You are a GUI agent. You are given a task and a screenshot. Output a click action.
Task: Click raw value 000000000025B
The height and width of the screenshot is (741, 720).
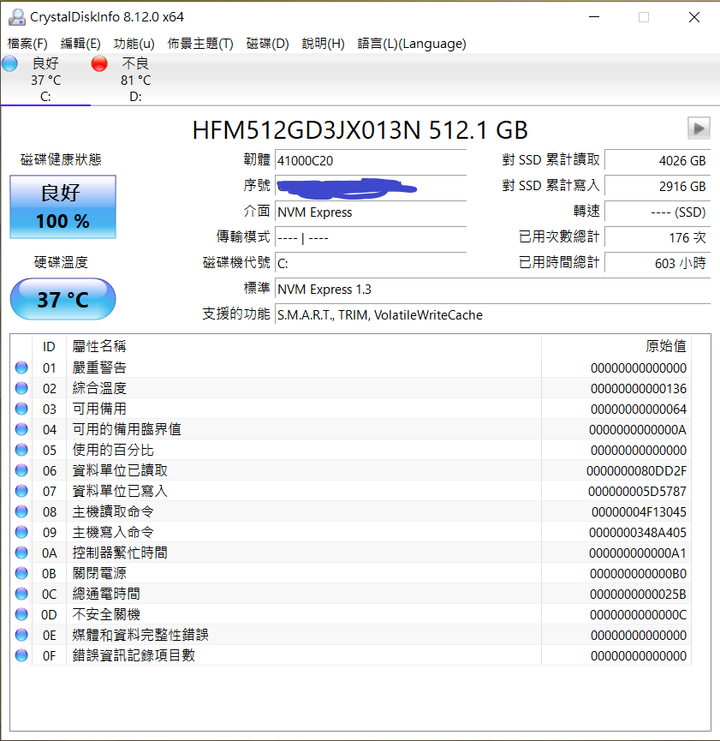(x=638, y=594)
